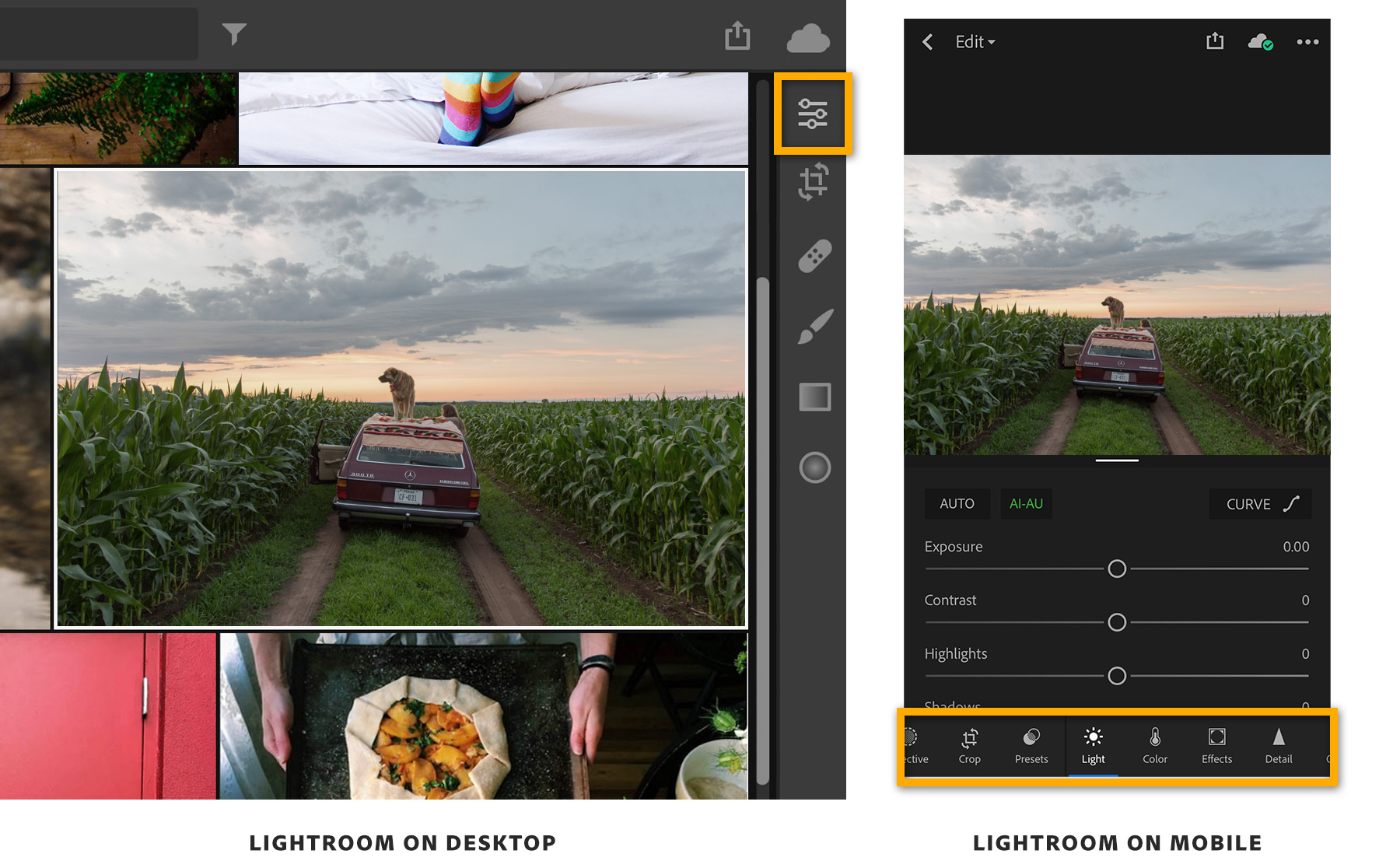Open the Presets panel on mobile

pyautogui.click(x=1031, y=745)
